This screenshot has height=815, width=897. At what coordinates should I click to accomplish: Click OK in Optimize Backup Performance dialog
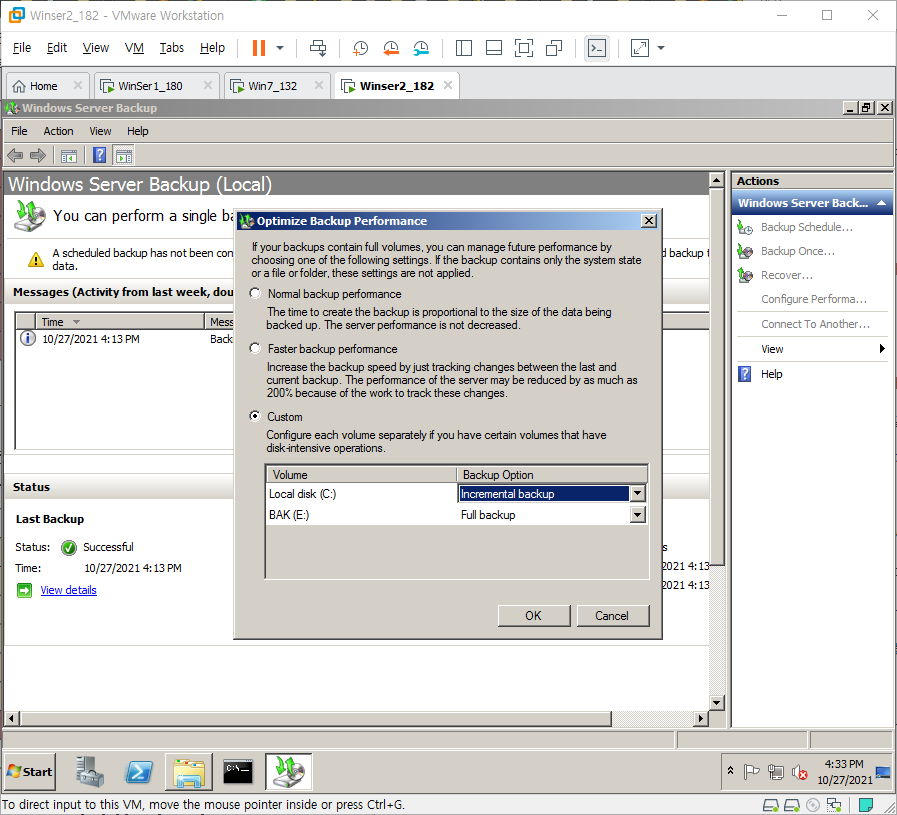pyautogui.click(x=534, y=615)
